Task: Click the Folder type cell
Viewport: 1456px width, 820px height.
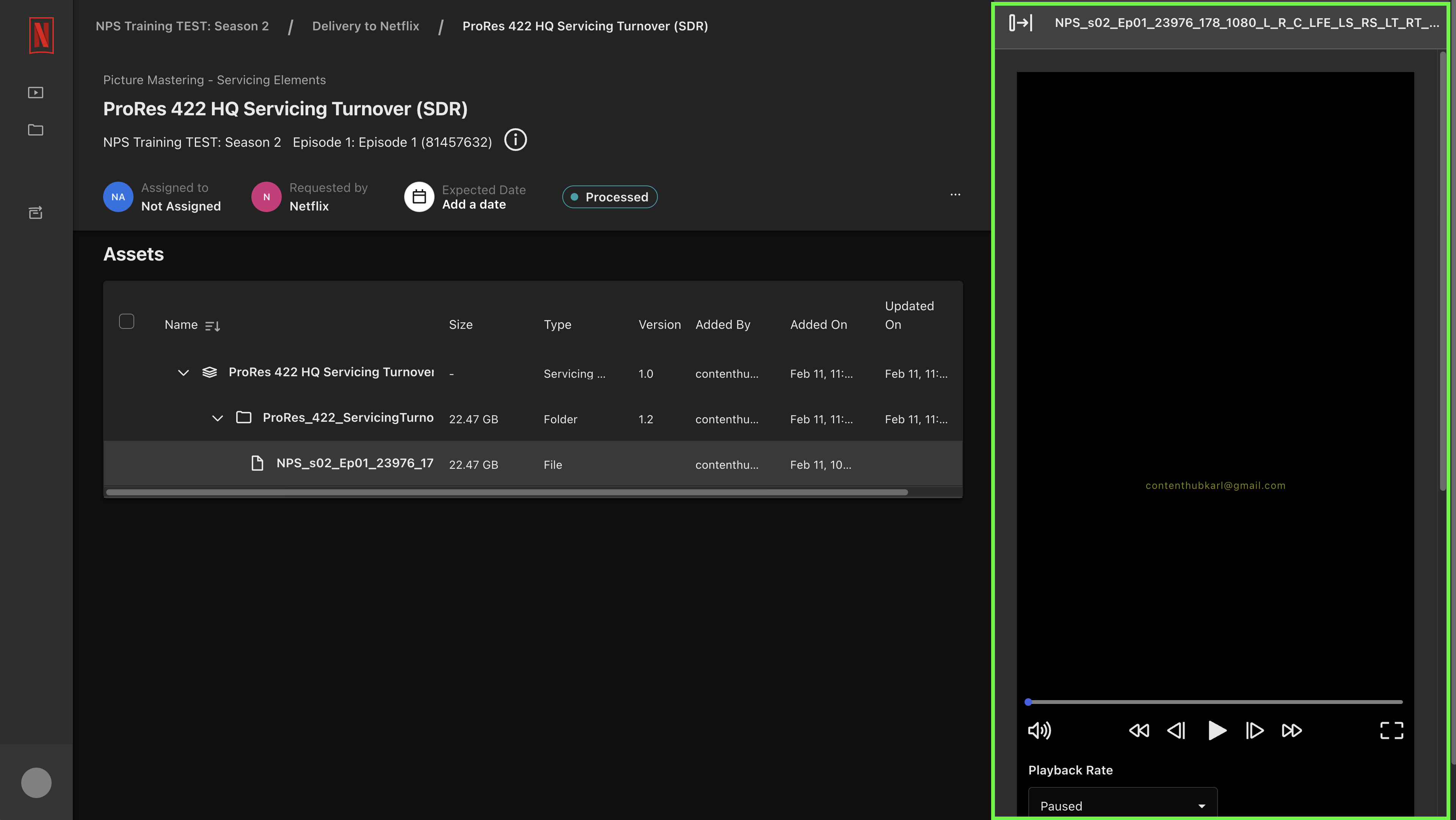Action: [561, 419]
